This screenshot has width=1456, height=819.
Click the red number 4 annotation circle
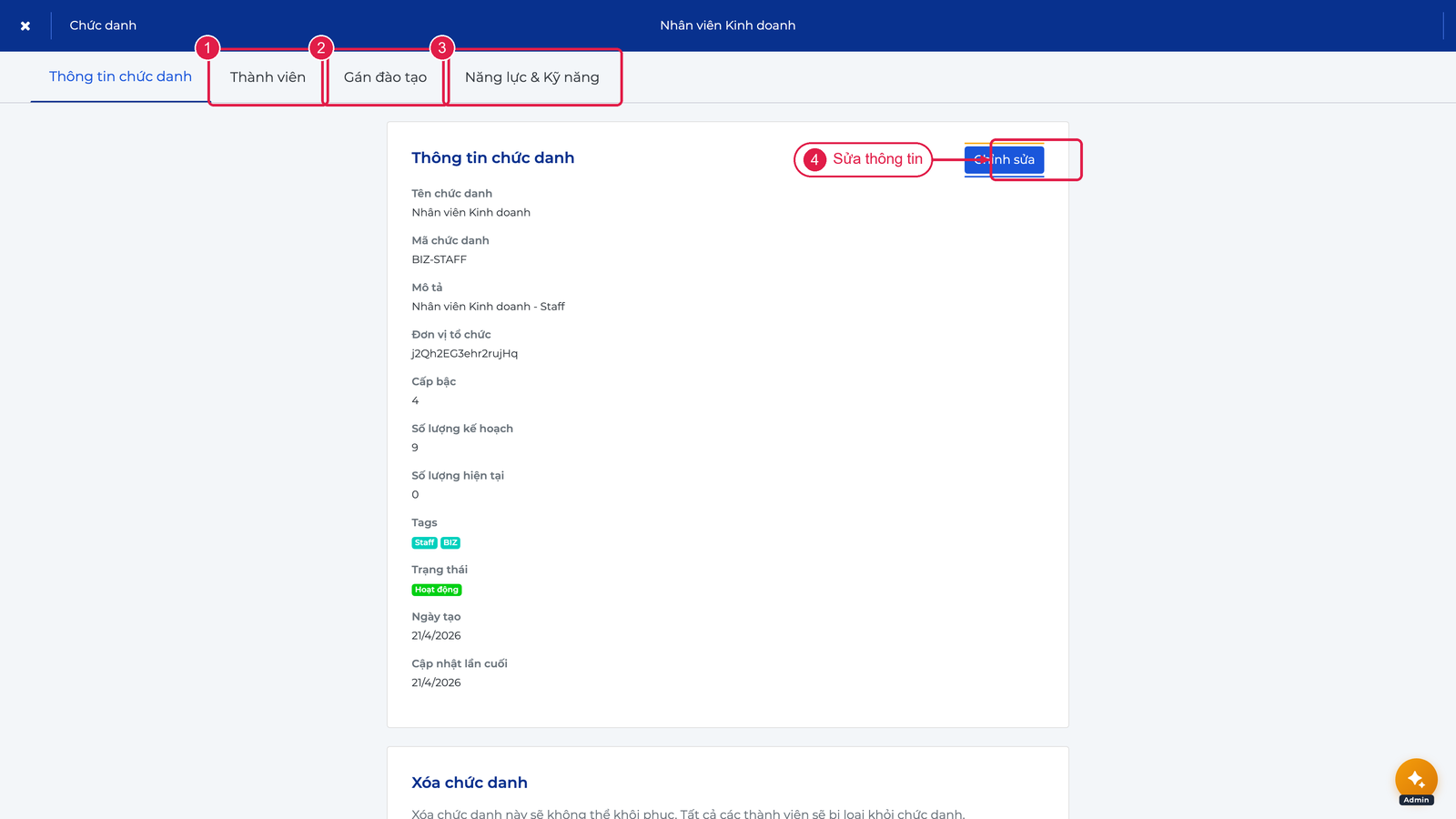point(814,159)
